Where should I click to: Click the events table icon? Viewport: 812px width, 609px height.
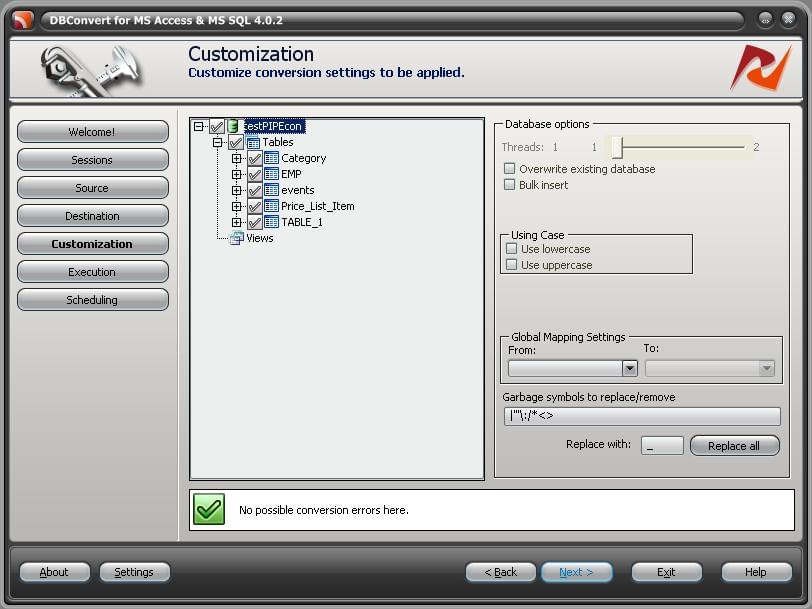[271, 190]
